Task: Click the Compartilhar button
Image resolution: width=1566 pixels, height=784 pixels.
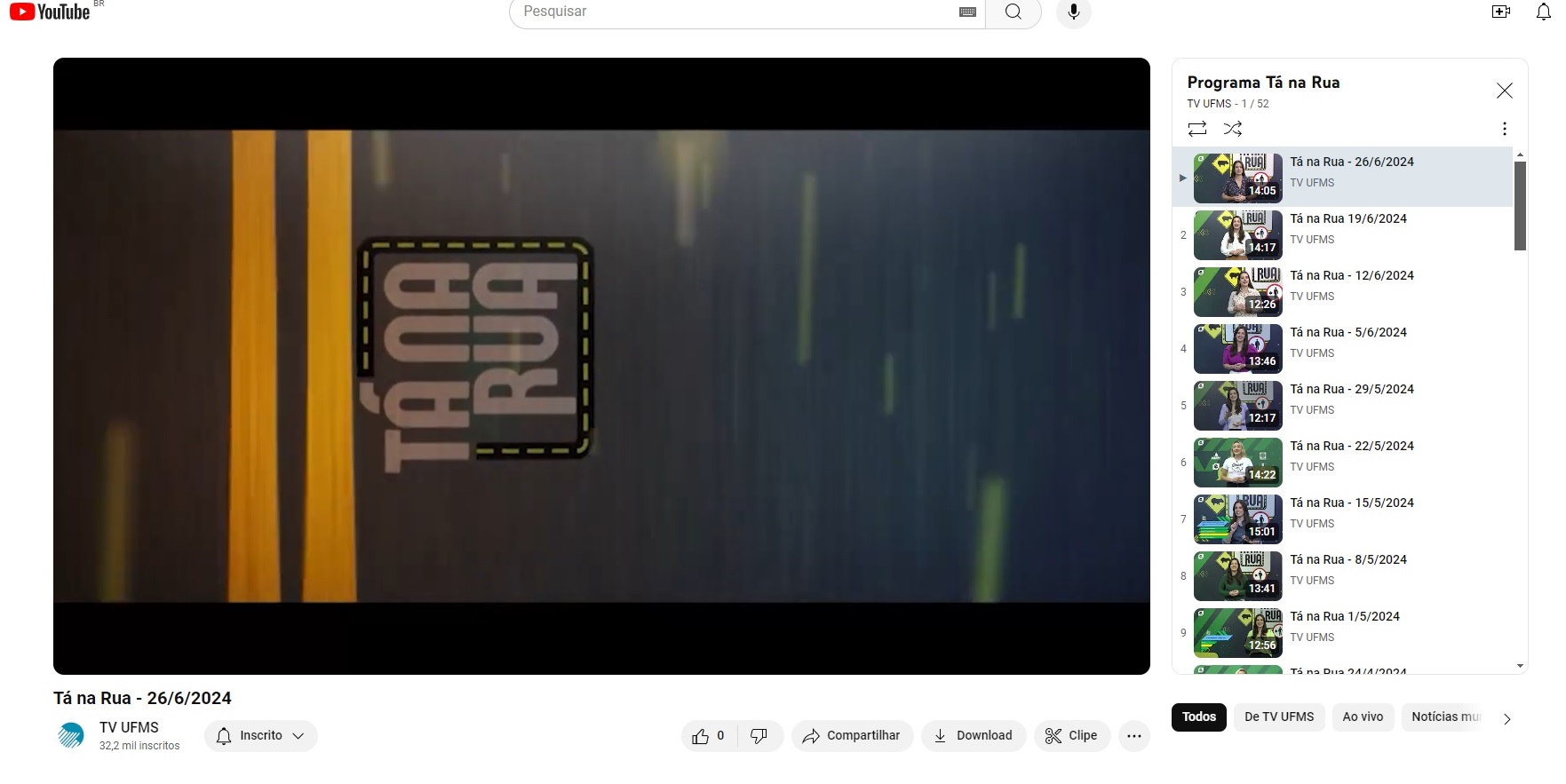Action: [x=851, y=736]
